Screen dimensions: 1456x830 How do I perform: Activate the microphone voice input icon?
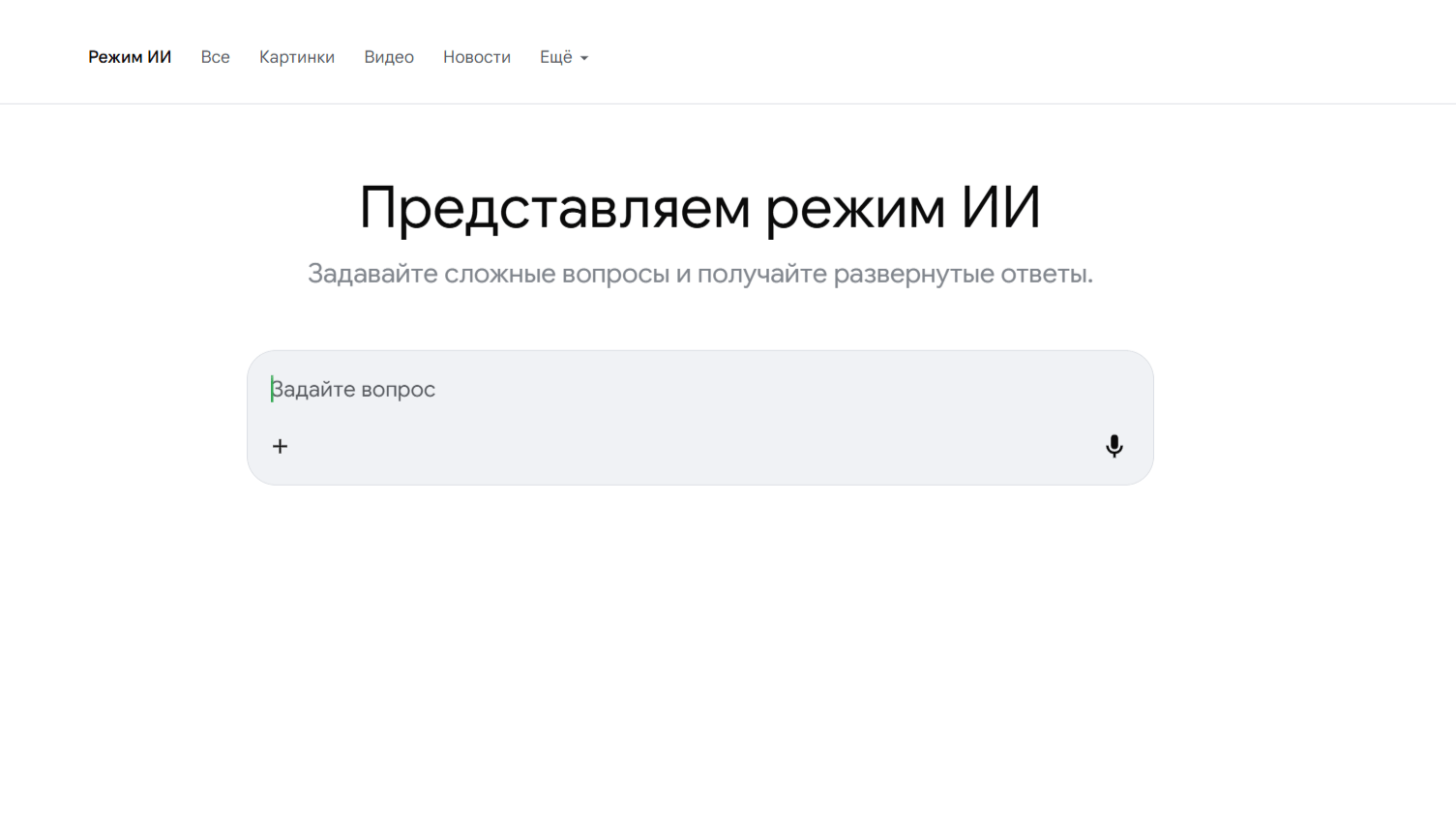[1114, 446]
